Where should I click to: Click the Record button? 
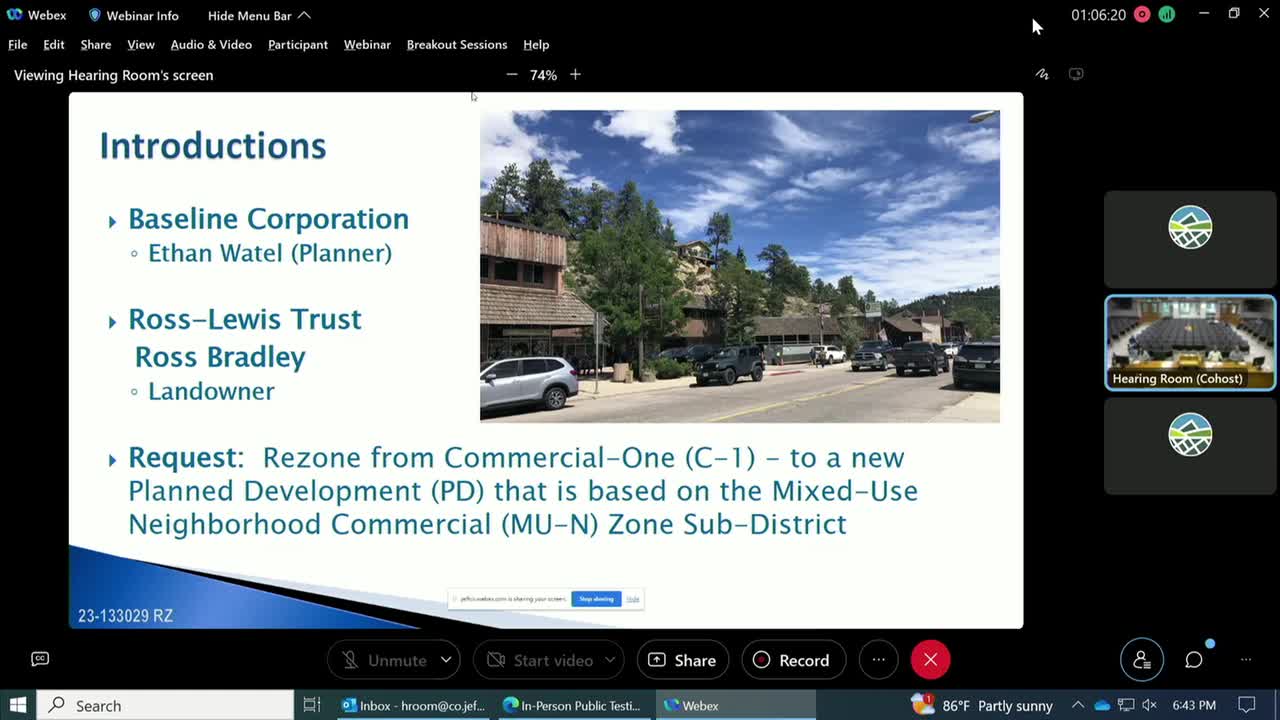point(793,659)
